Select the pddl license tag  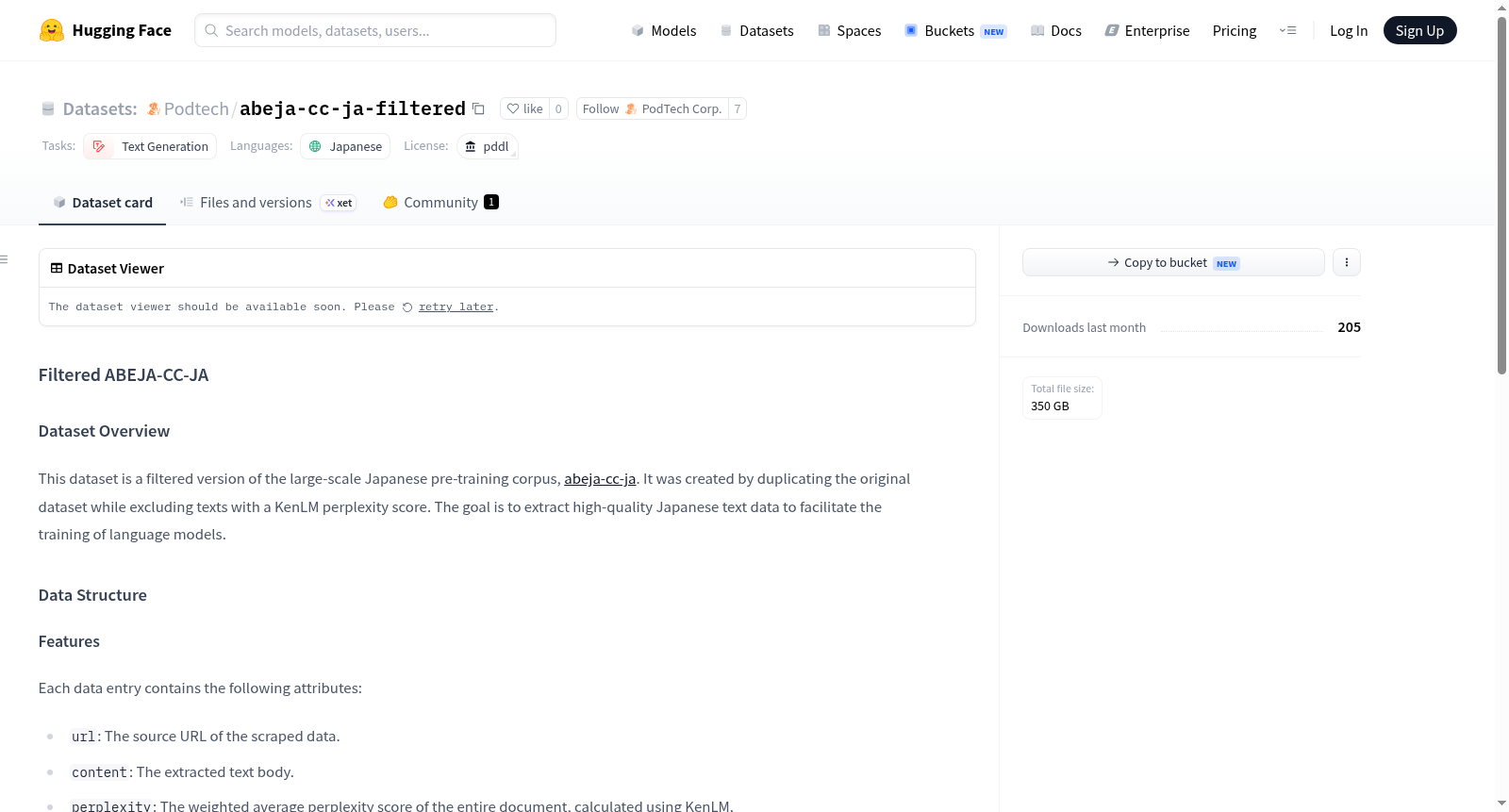click(488, 146)
